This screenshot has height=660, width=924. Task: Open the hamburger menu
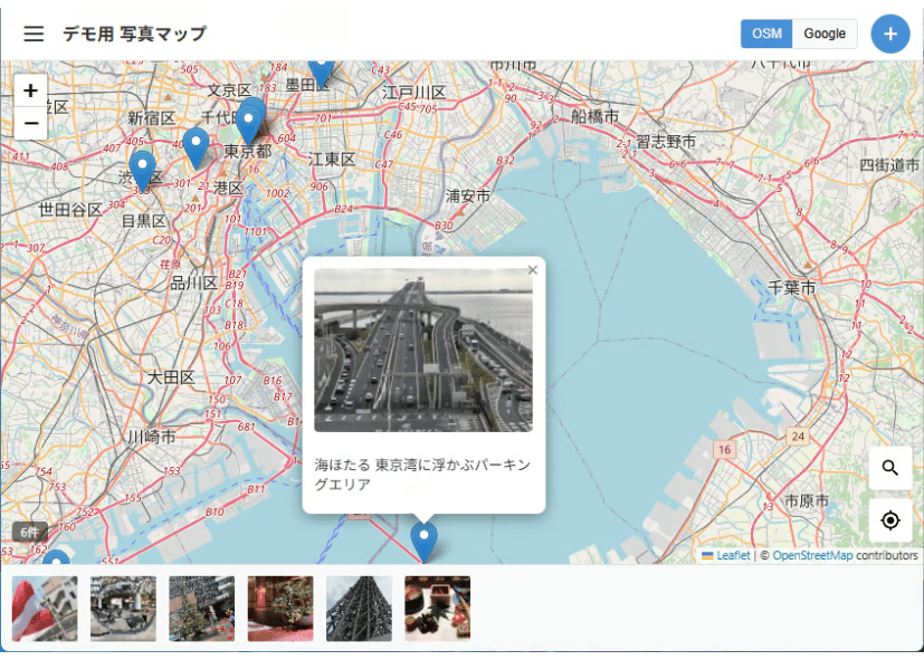tap(34, 34)
